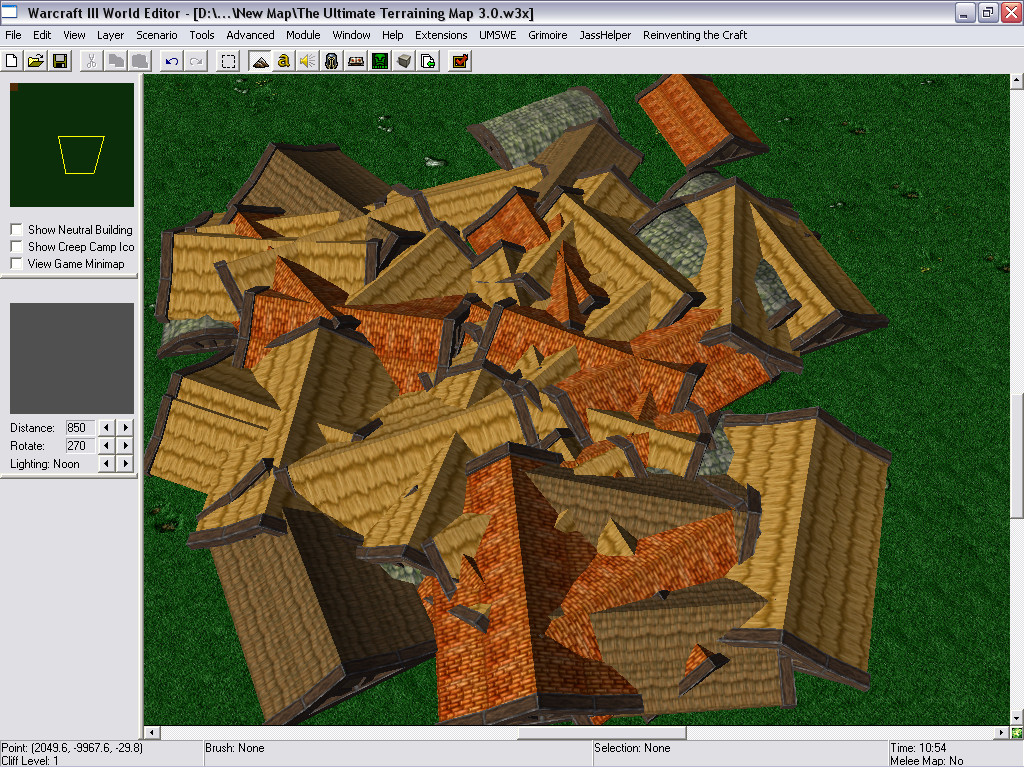Open the Object Manager cube icon
This screenshot has width=1024, height=768.
click(404, 61)
